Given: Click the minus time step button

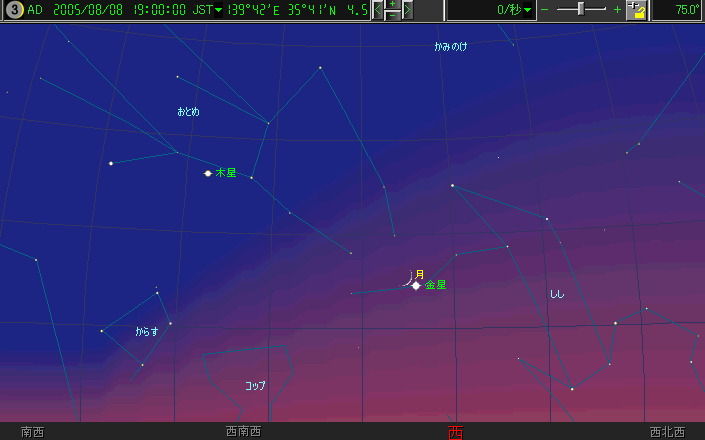Looking at the screenshot, I should tap(393, 16).
